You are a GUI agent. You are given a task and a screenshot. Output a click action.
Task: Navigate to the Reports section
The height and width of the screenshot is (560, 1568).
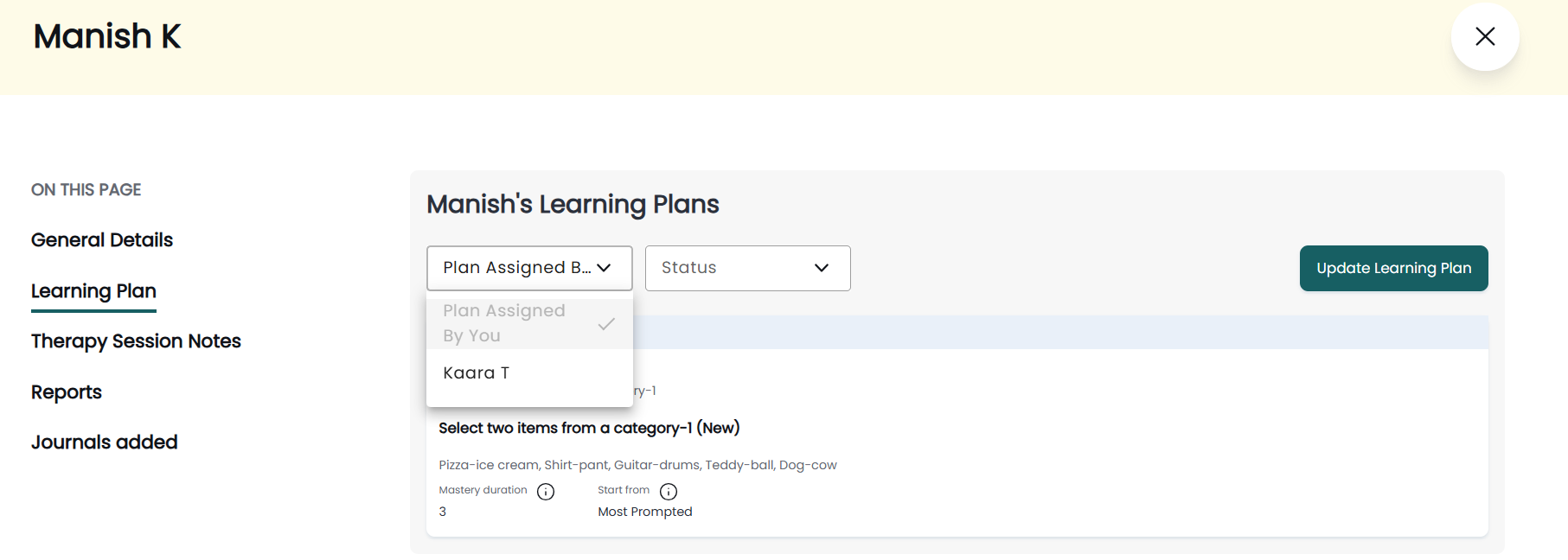coord(67,392)
